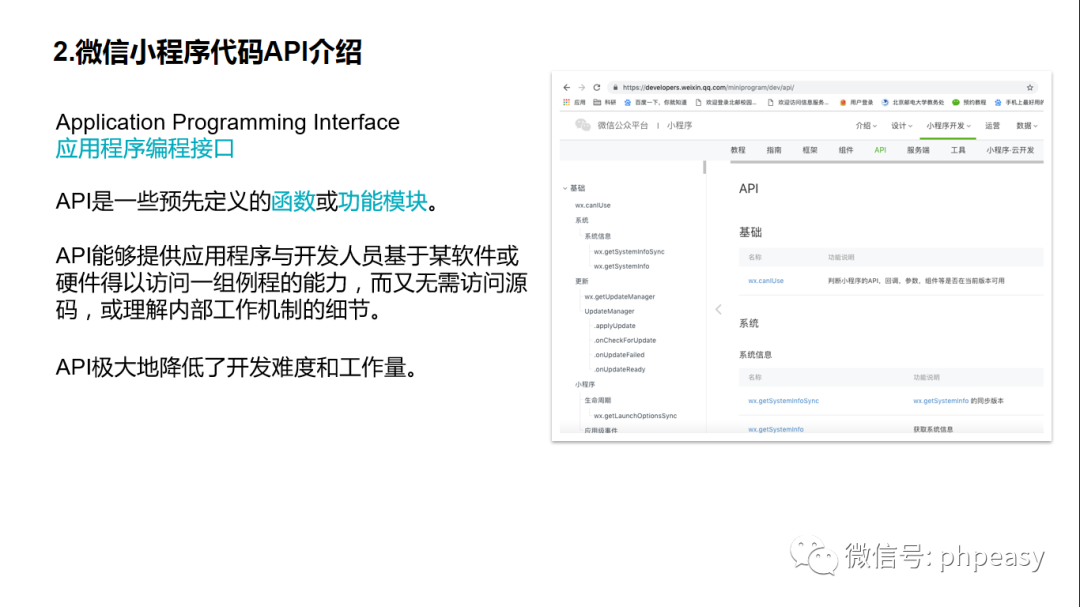Open the 小程序开发 dropdown menu
The image size is (1080, 607).
coord(948,125)
